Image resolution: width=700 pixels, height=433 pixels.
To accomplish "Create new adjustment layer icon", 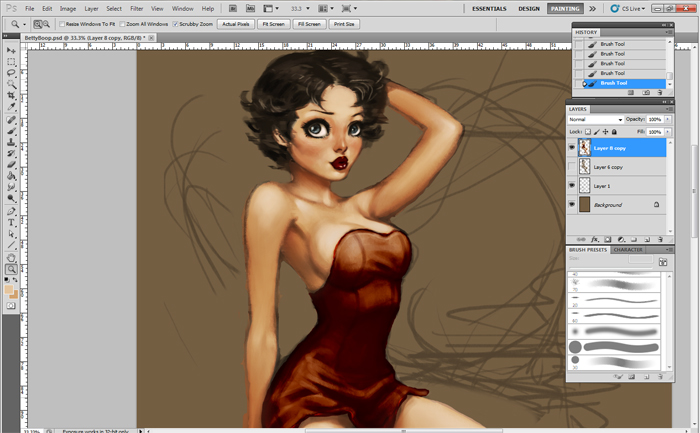I will [621, 240].
